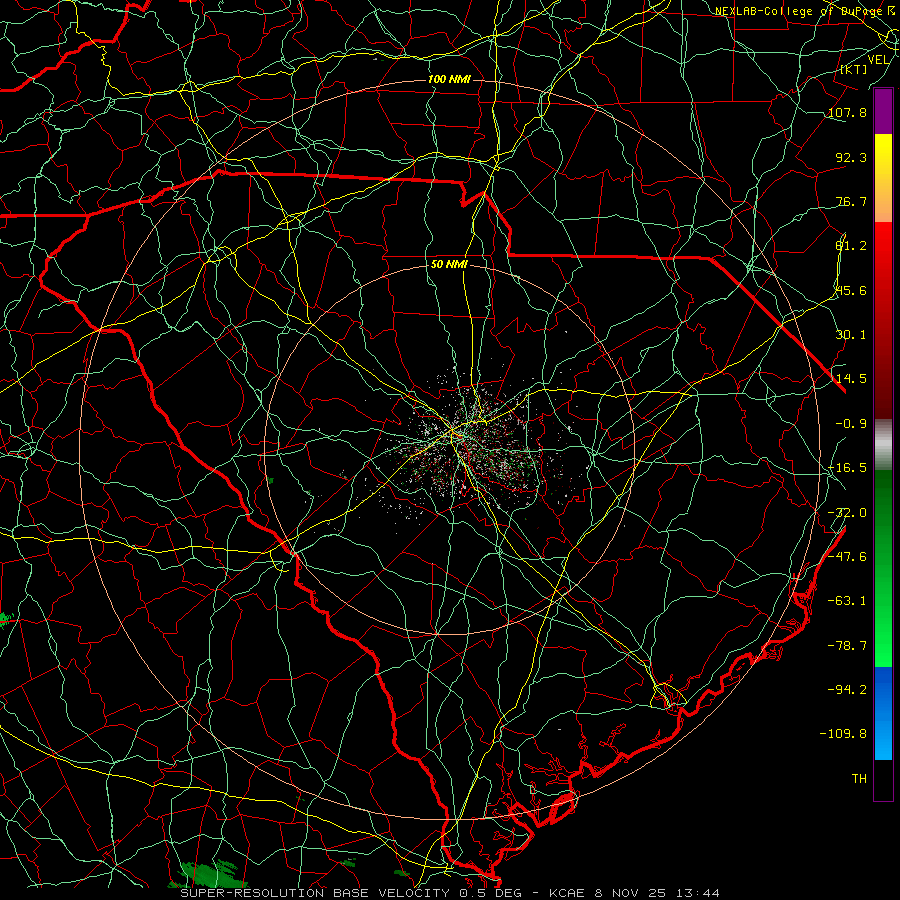This screenshot has height=900, width=900.
Task: Click the -0.9 scale value
Action: coord(851,424)
